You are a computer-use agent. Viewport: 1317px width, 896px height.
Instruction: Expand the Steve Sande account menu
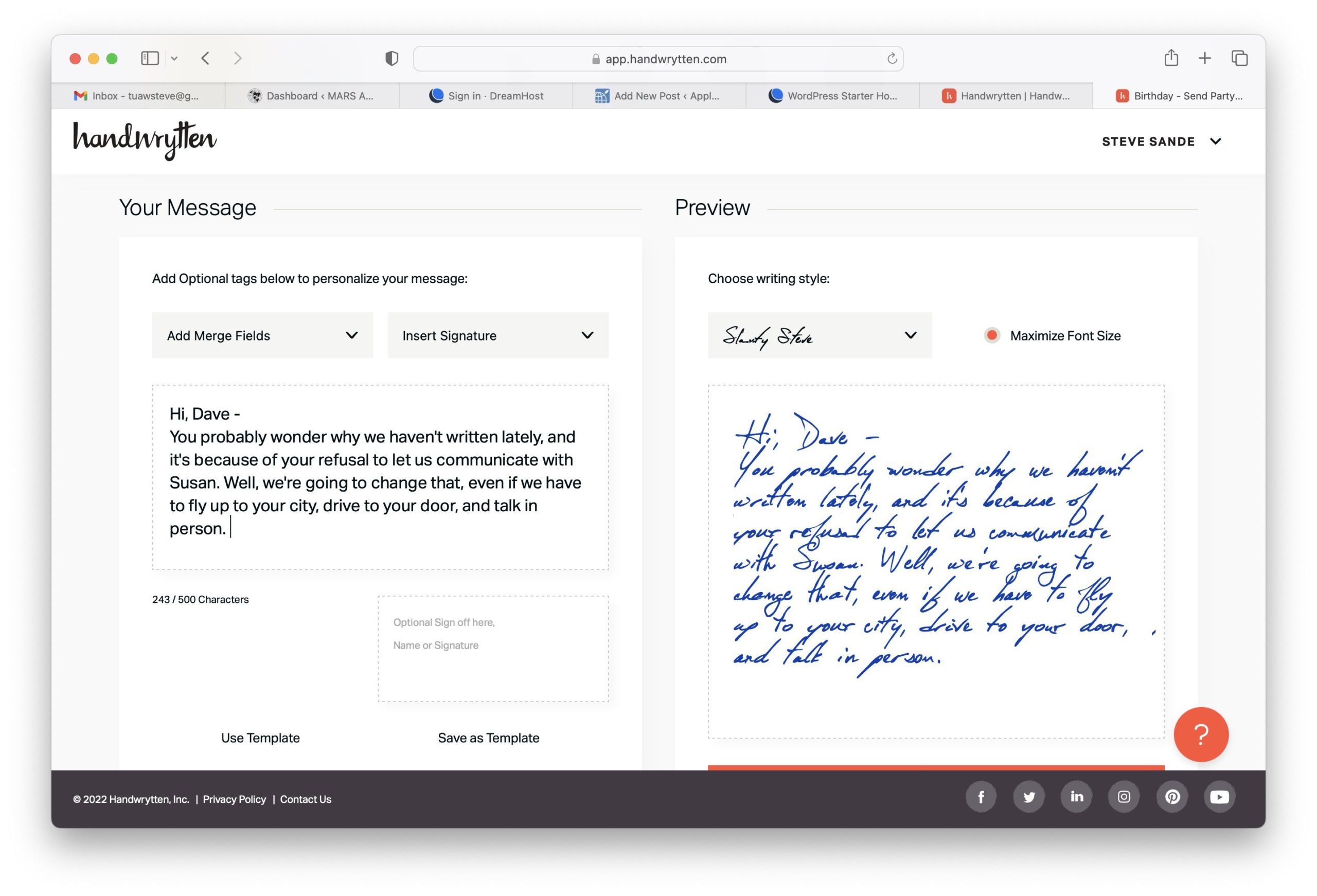[x=1161, y=141]
